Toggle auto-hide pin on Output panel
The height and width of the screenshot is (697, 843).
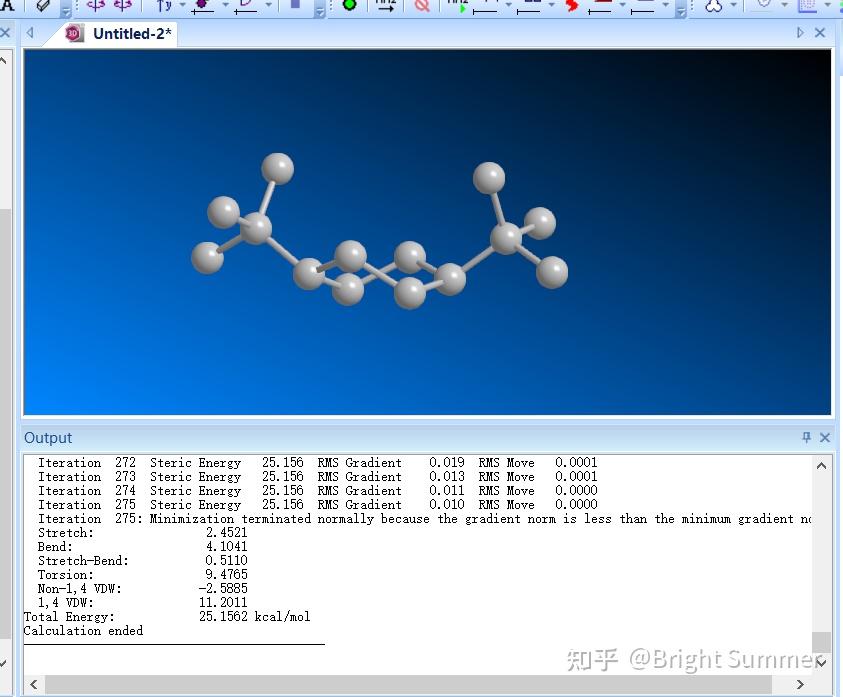807,437
